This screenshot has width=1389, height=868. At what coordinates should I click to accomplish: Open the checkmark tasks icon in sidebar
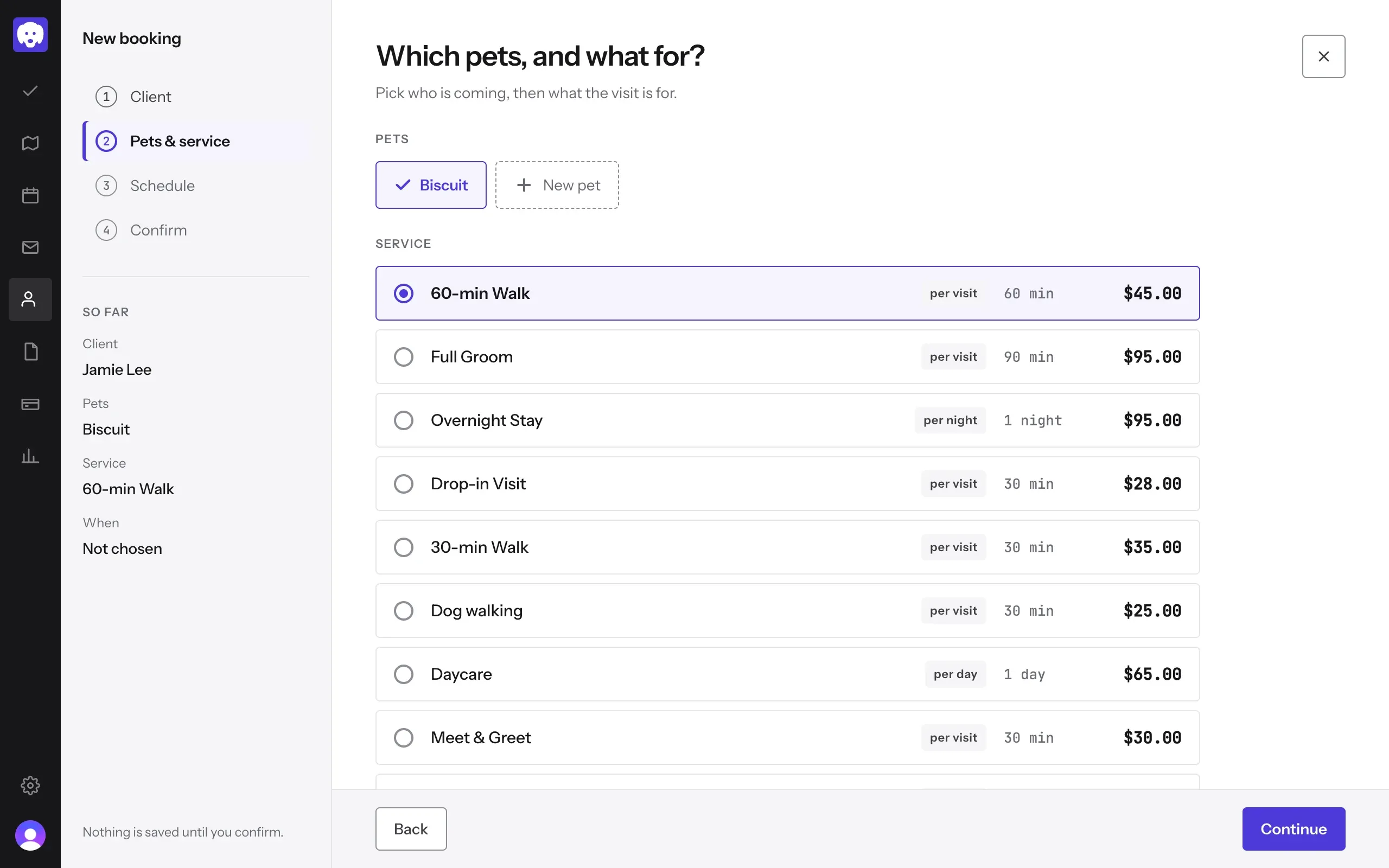tap(30, 91)
